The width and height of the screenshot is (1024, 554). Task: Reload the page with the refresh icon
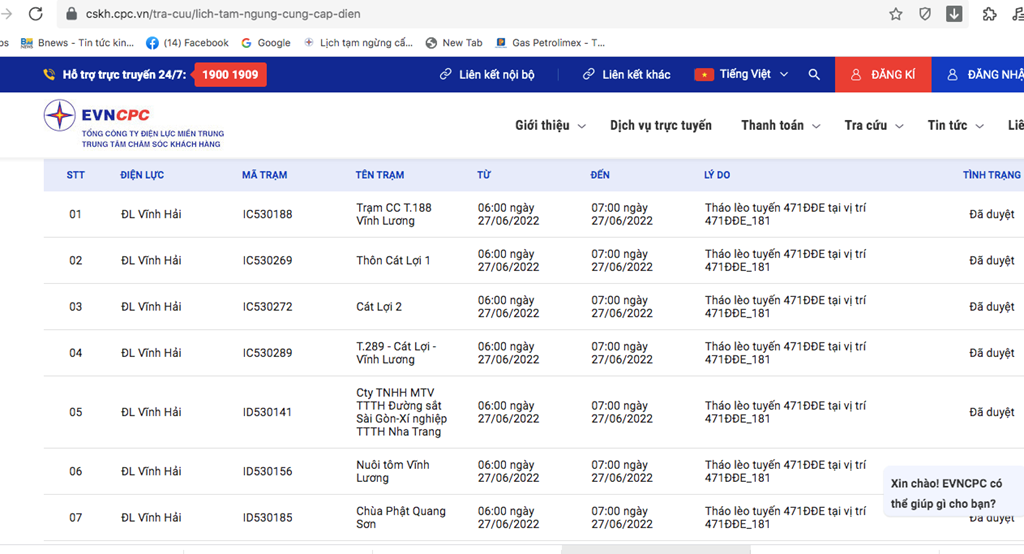[x=36, y=14]
